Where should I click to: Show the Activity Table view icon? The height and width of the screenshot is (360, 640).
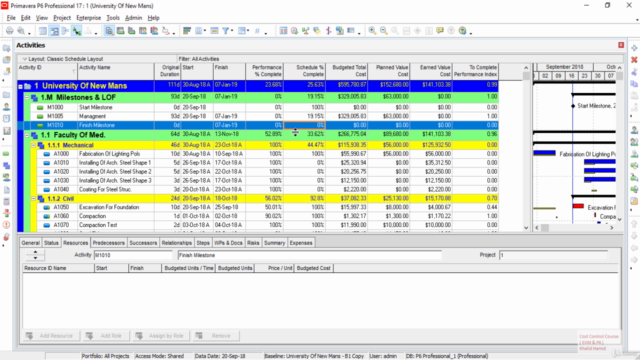coord(43,31)
